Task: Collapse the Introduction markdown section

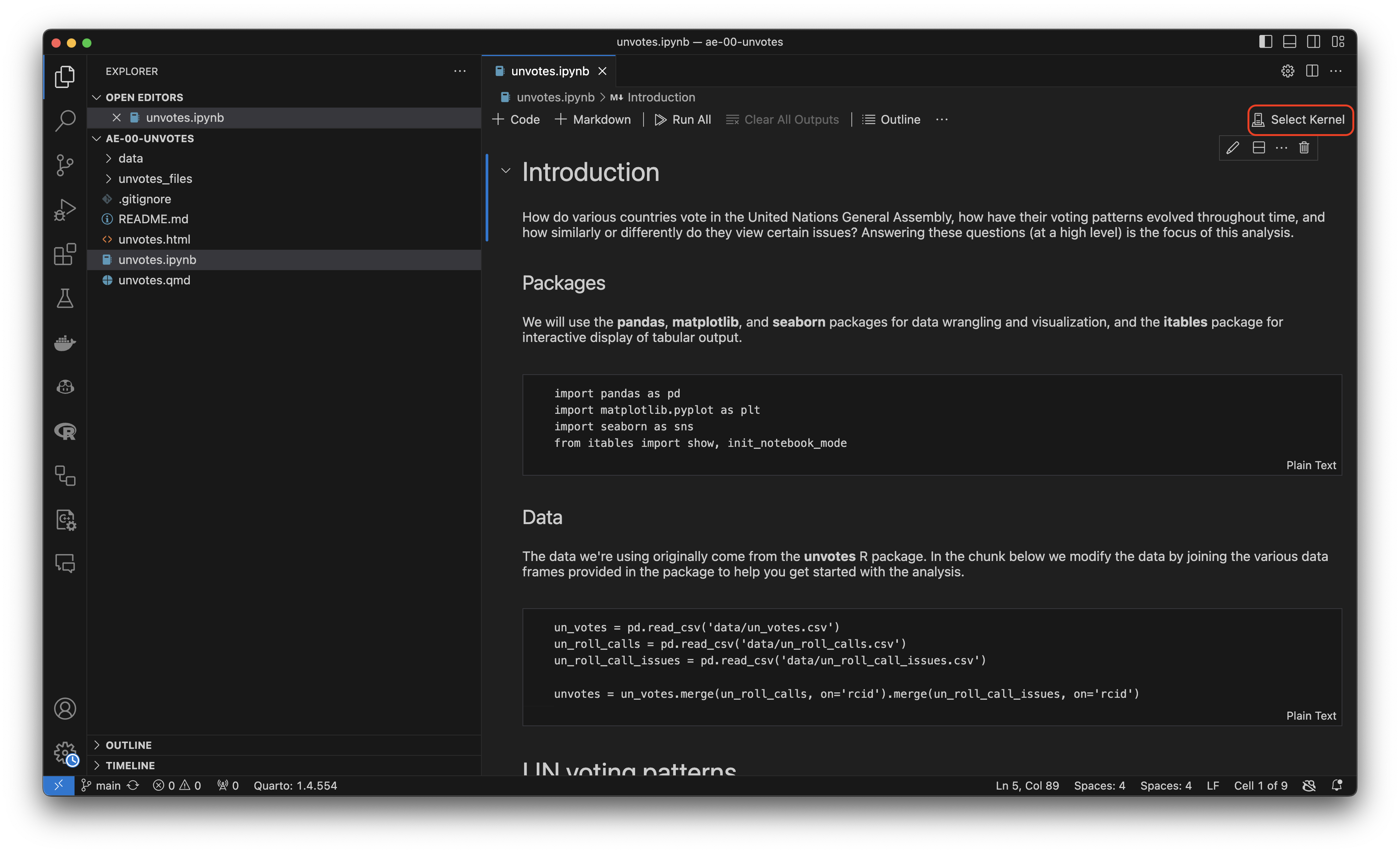Action: pyautogui.click(x=505, y=171)
